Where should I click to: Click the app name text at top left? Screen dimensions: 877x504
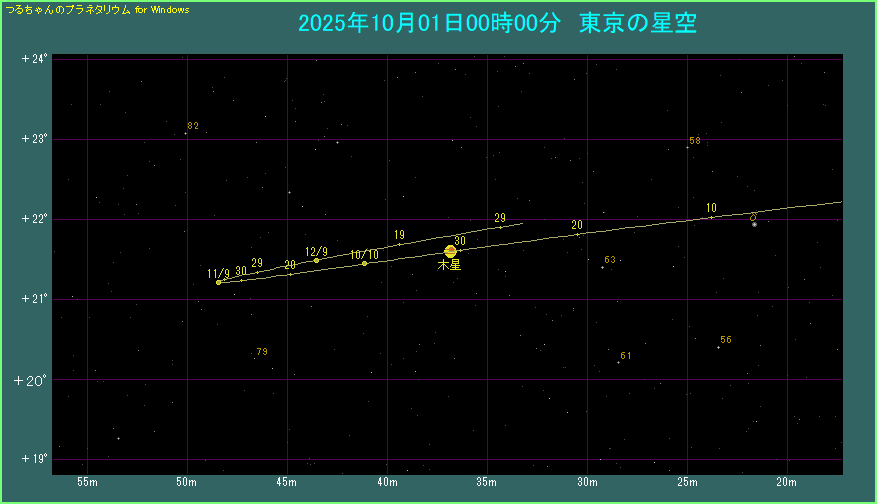(x=97, y=8)
